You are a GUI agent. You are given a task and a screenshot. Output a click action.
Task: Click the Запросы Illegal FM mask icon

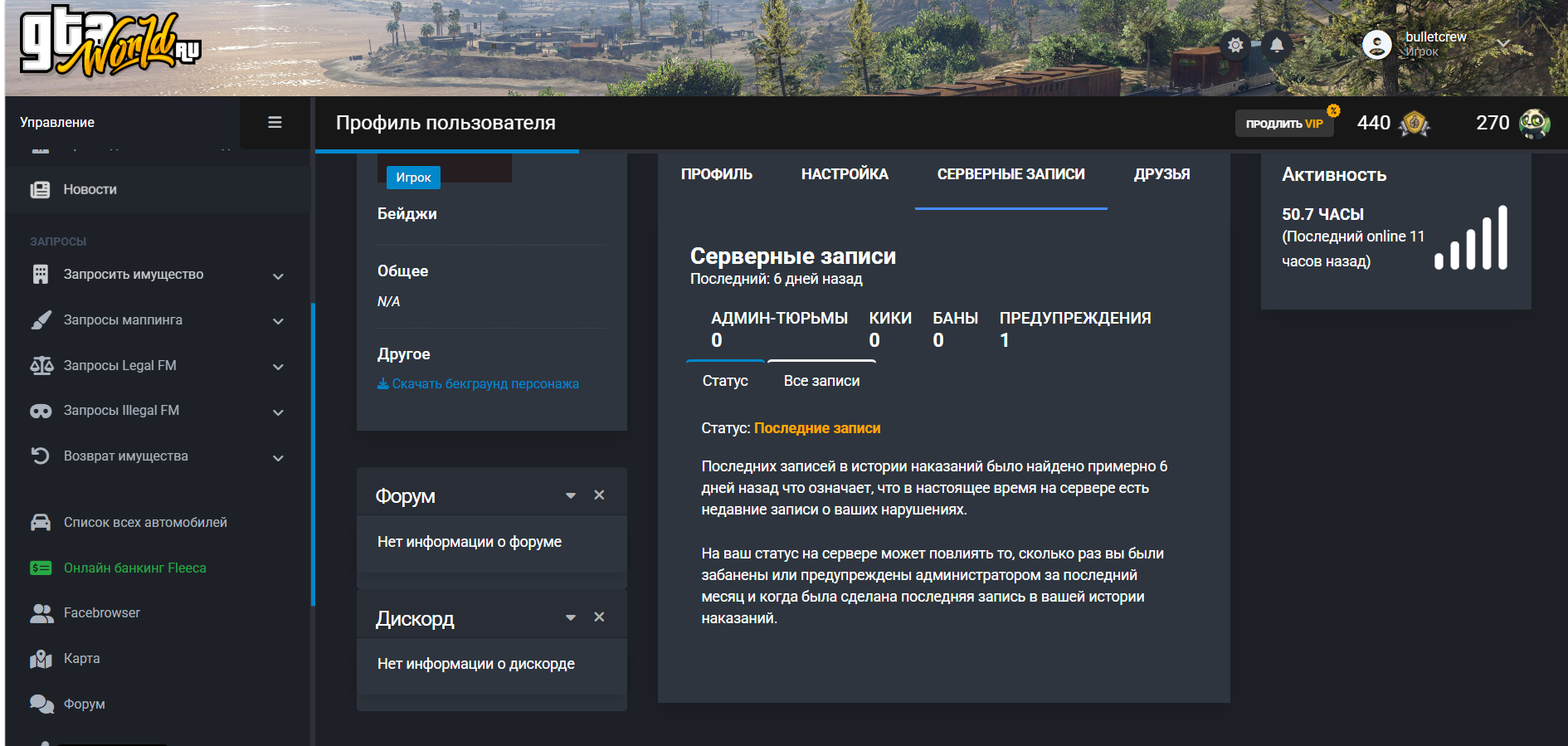41,411
